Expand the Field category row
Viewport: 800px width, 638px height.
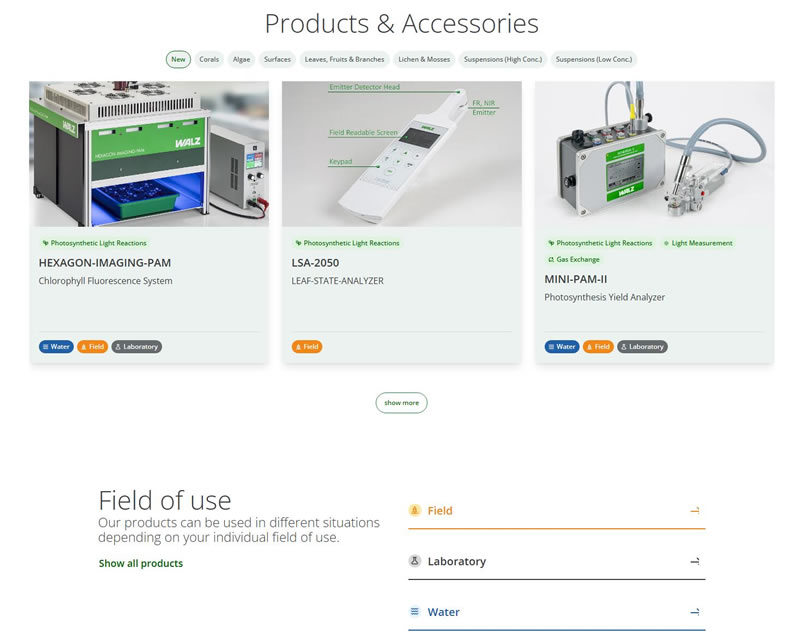coord(557,511)
